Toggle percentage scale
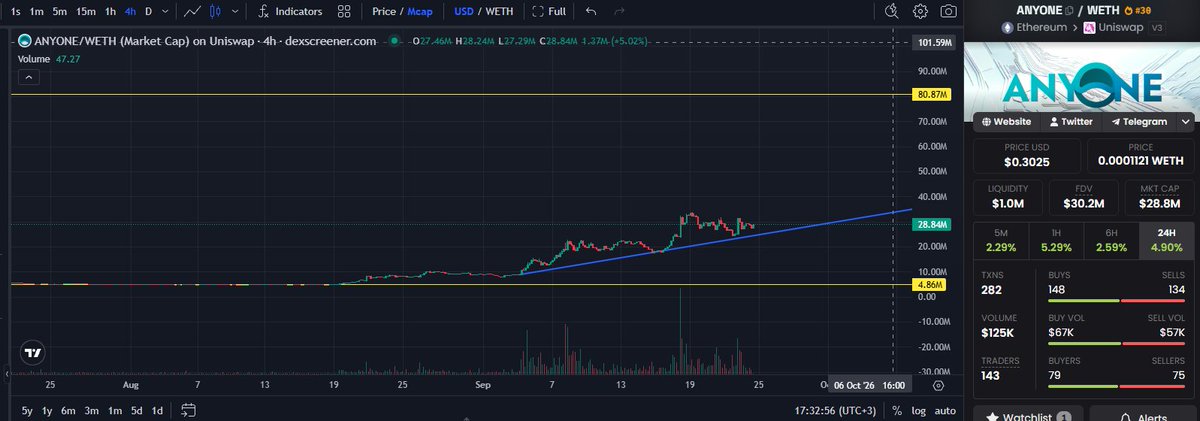The width and height of the screenshot is (1200, 421). point(897,411)
